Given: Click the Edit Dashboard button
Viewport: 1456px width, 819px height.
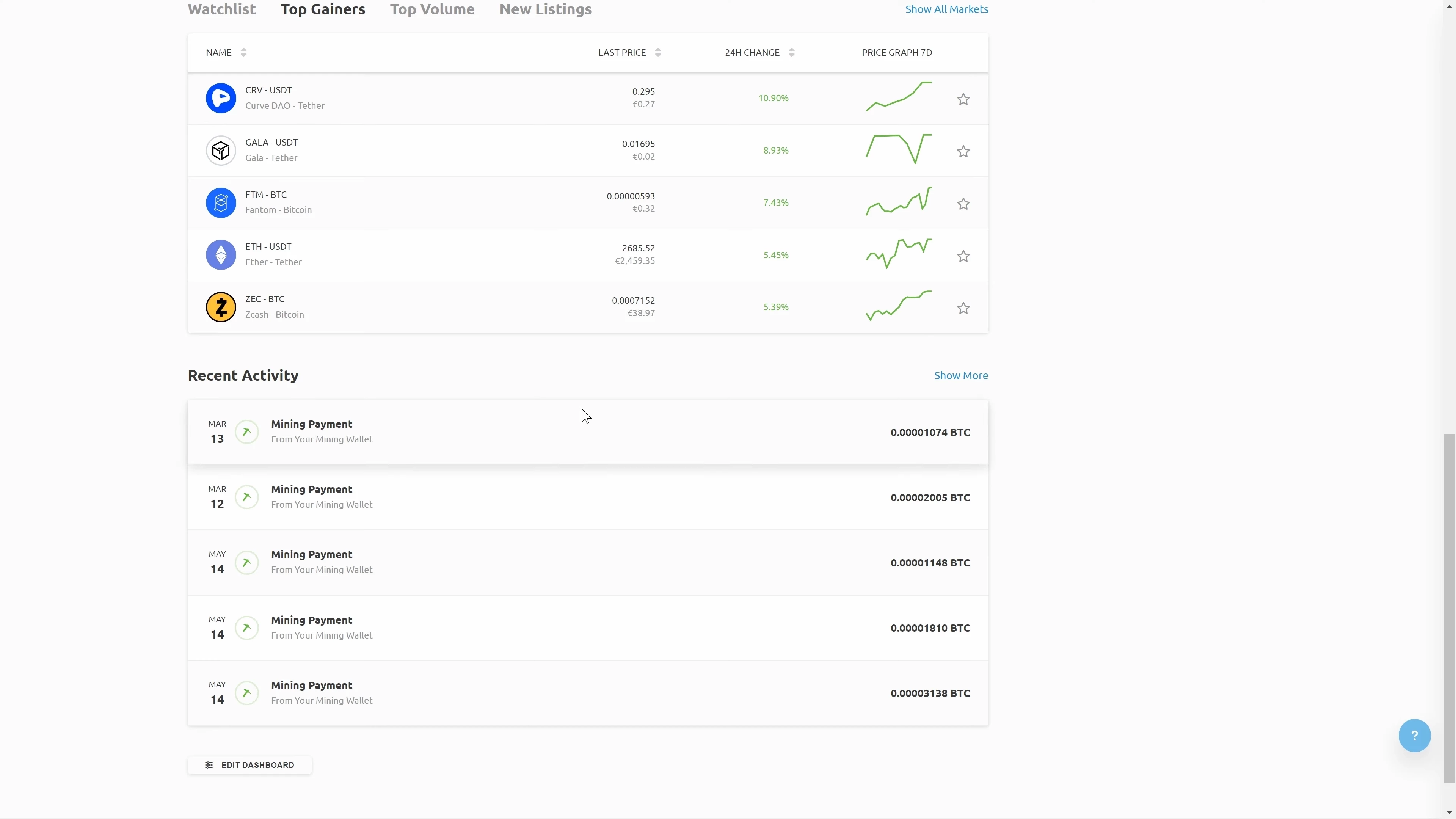Looking at the screenshot, I should (249, 765).
